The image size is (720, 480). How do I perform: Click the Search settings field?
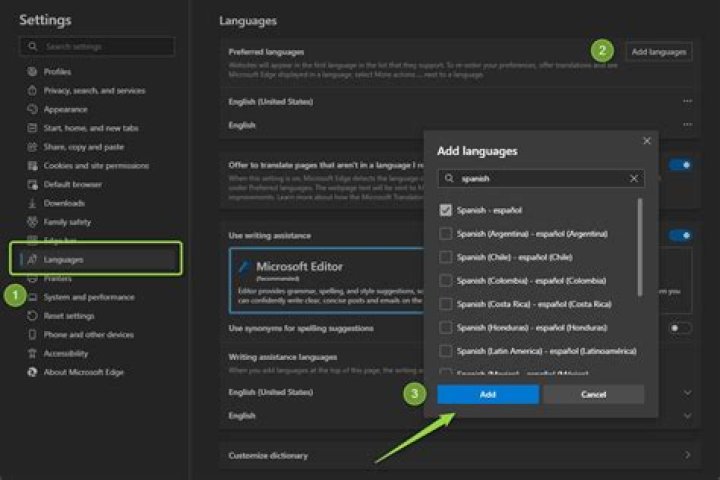point(97,46)
